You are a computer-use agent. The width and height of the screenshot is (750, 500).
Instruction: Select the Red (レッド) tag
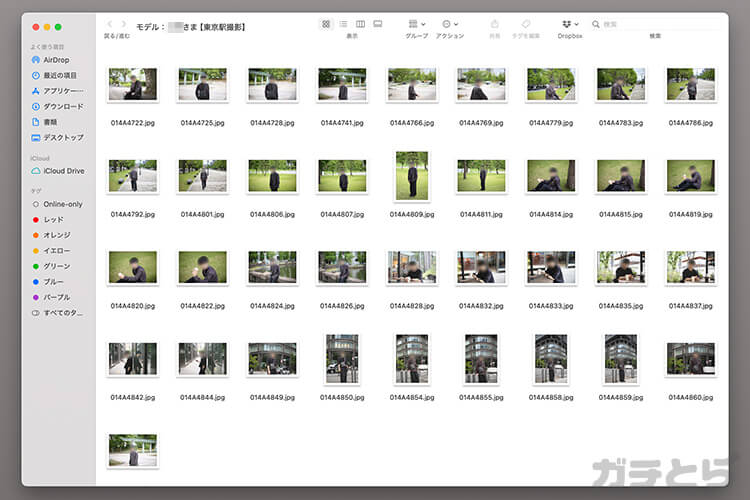pyautogui.click(x=47, y=220)
